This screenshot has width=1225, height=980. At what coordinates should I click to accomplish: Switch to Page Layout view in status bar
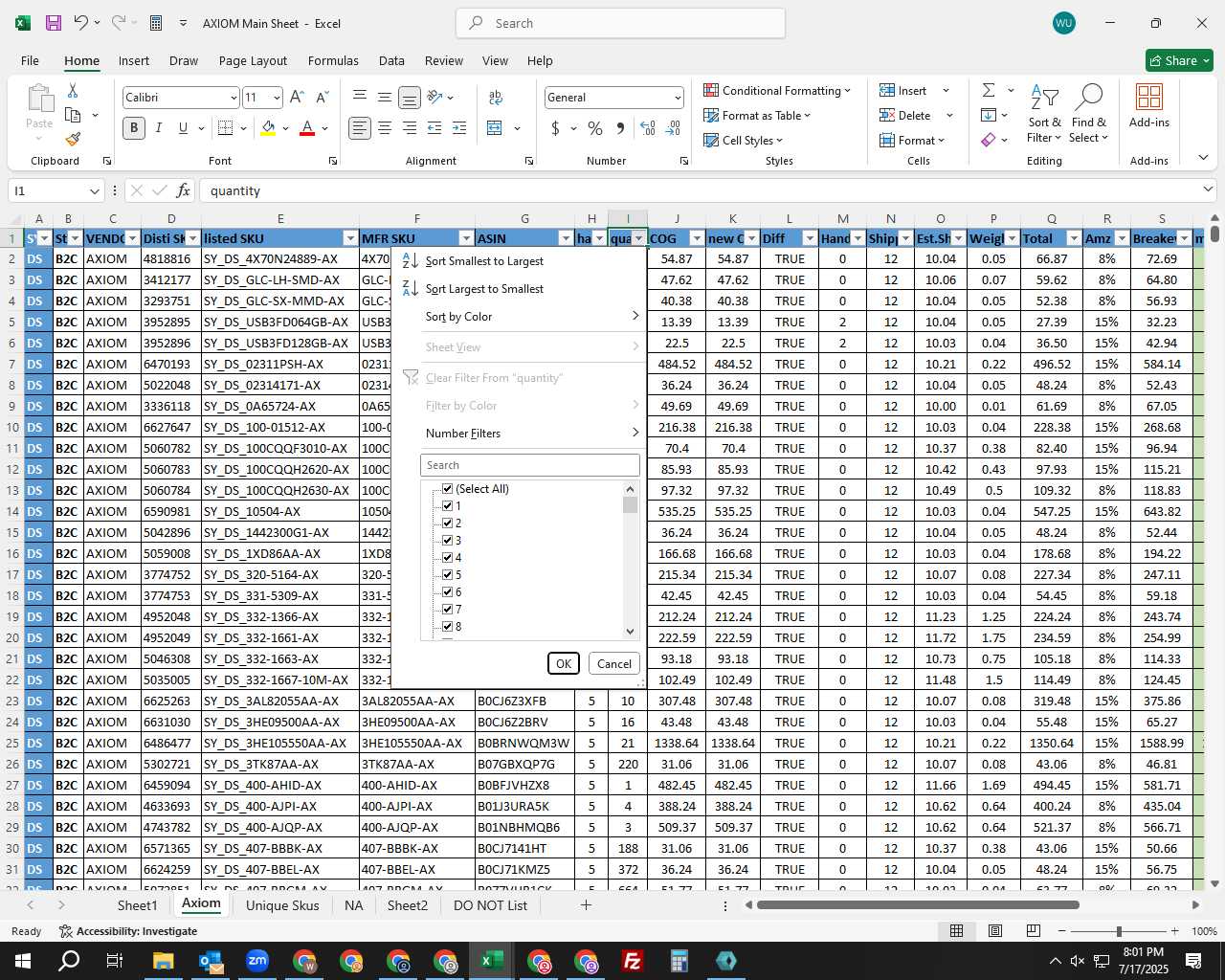tap(995, 931)
